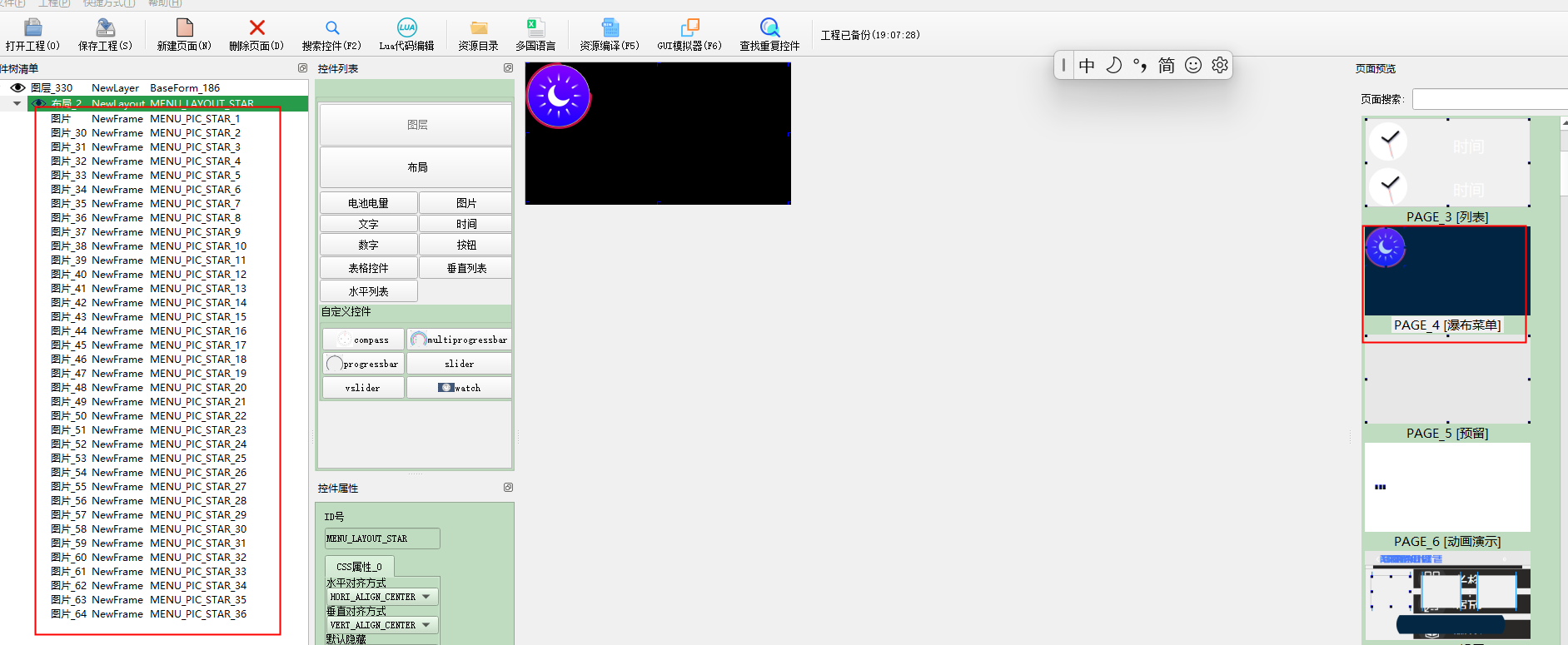Screen dimensions: 1568x645
Task: Open VERT_ALIGN_CENTER alignment dropdown
Action: point(426,625)
